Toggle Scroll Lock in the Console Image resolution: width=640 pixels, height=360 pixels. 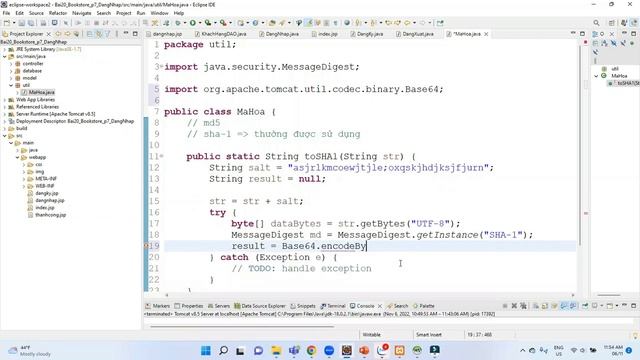coord(545,306)
